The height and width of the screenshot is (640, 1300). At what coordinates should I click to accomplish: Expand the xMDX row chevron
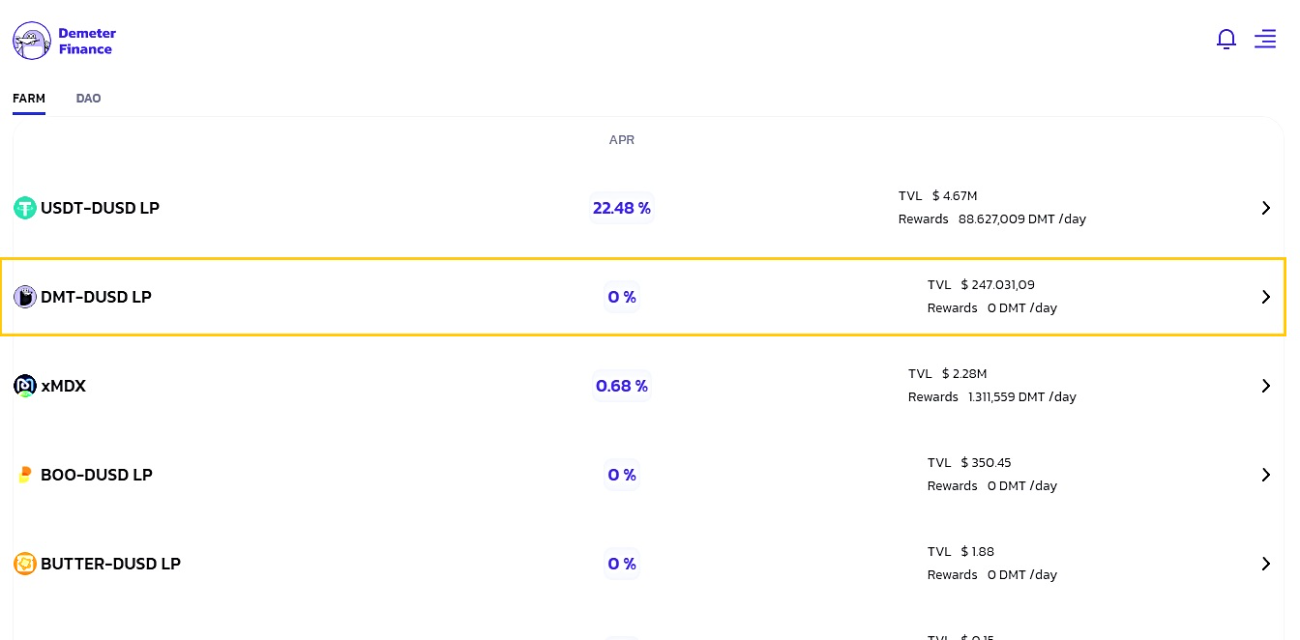(x=1266, y=386)
